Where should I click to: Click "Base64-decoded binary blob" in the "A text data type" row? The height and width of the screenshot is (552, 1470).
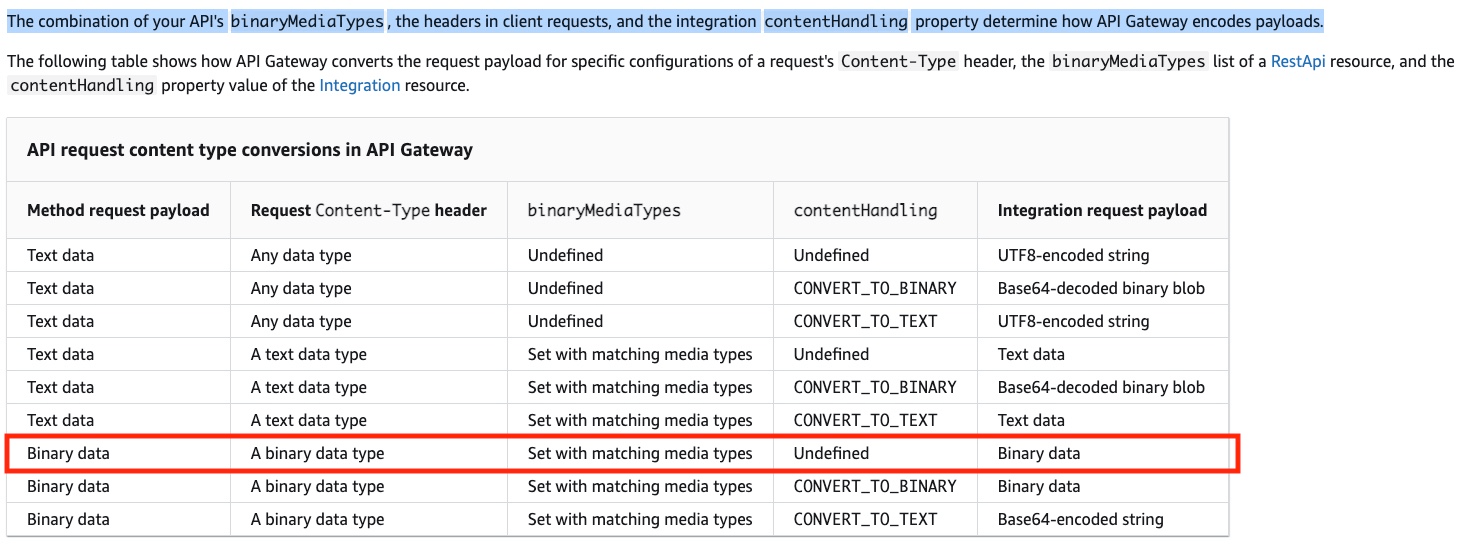coord(1101,387)
